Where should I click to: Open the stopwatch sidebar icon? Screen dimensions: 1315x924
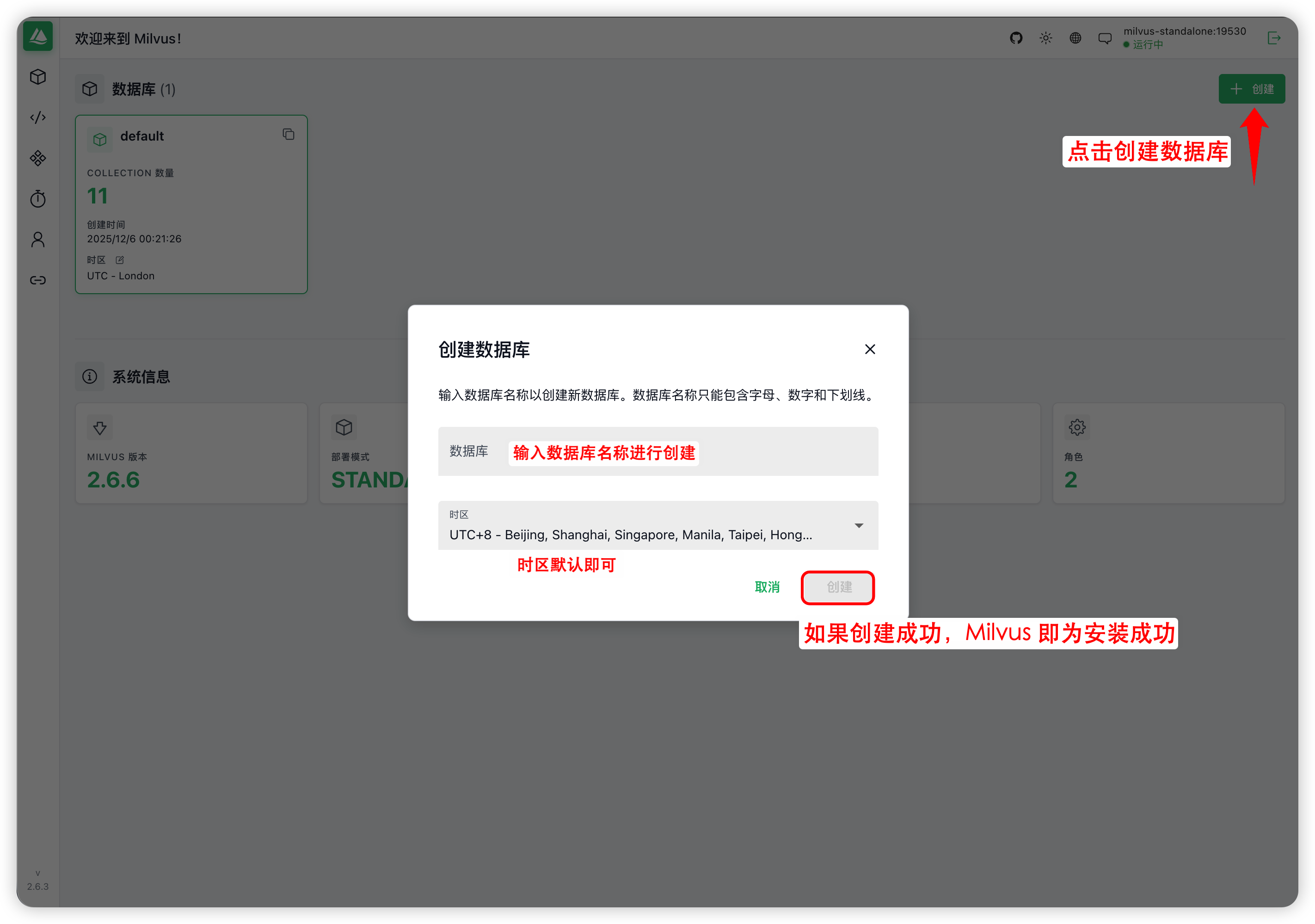coord(38,199)
